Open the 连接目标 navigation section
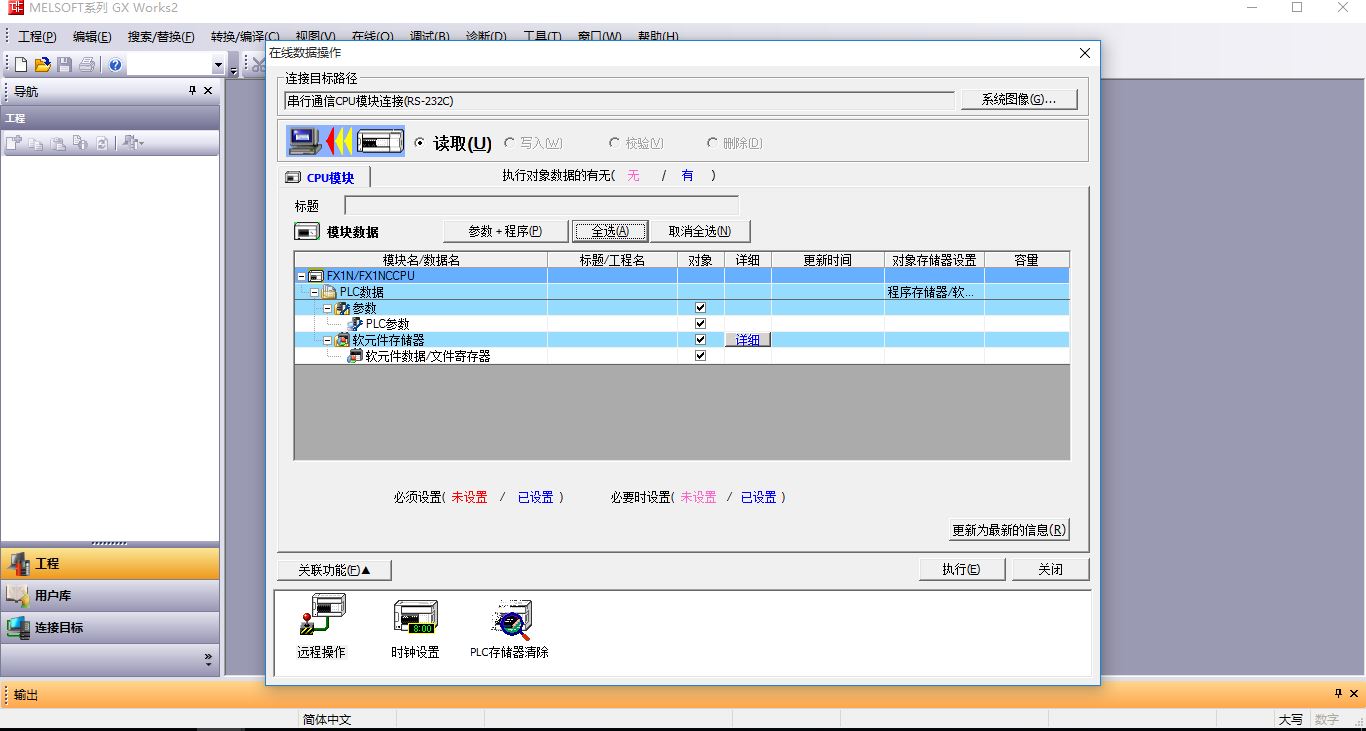The width and height of the screenshot is (1366, 731). pos(110,628)
